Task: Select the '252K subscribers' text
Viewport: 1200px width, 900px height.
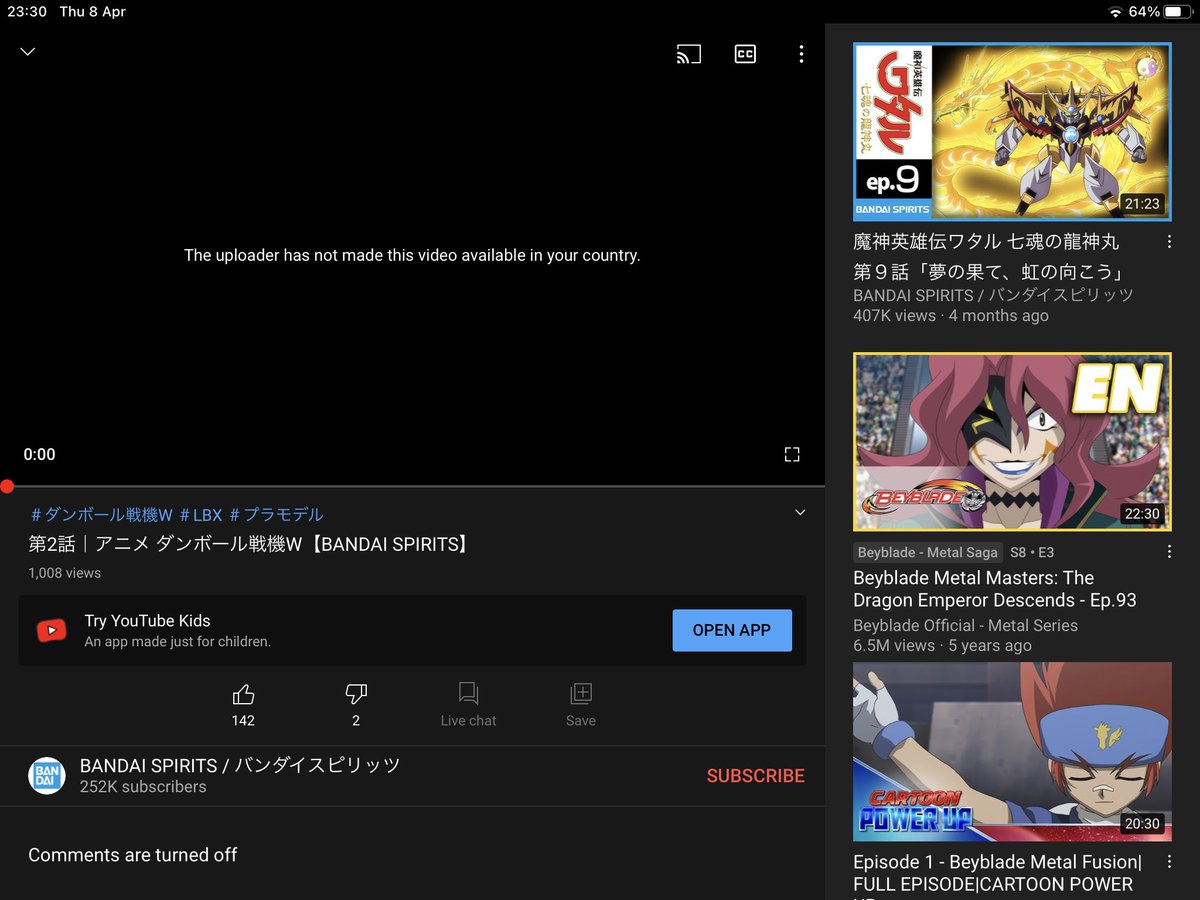Action: [x=143, y=787]
